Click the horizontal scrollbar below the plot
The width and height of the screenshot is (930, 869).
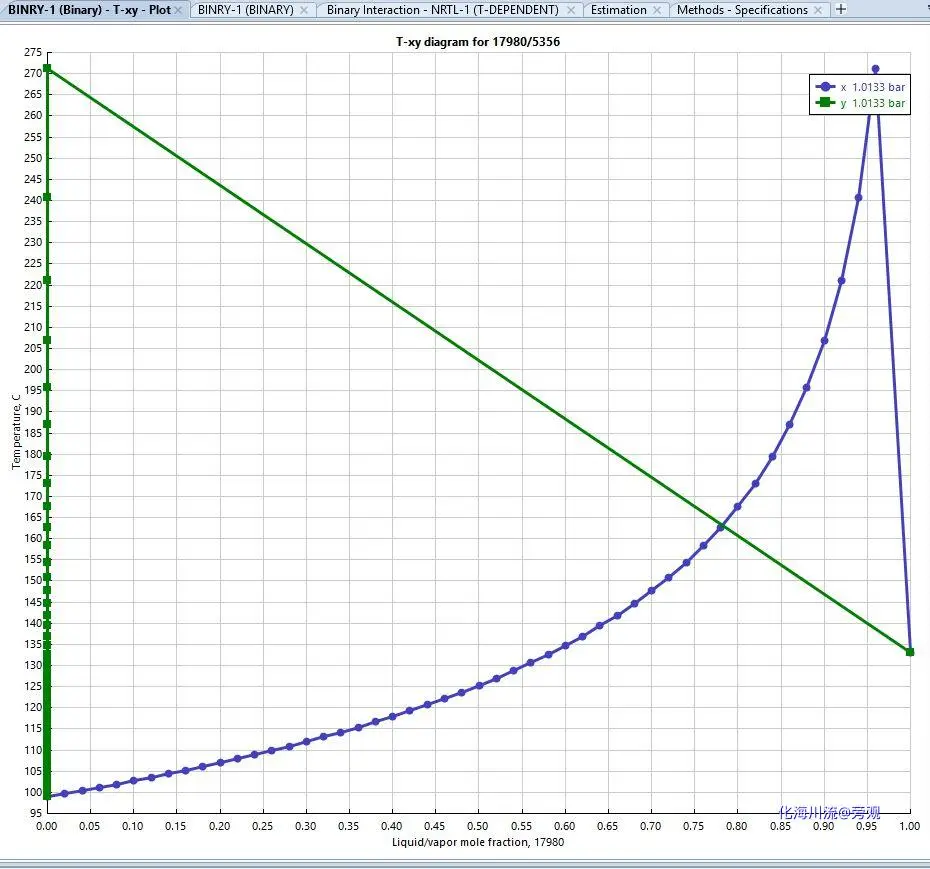click(x=465, y=862)
